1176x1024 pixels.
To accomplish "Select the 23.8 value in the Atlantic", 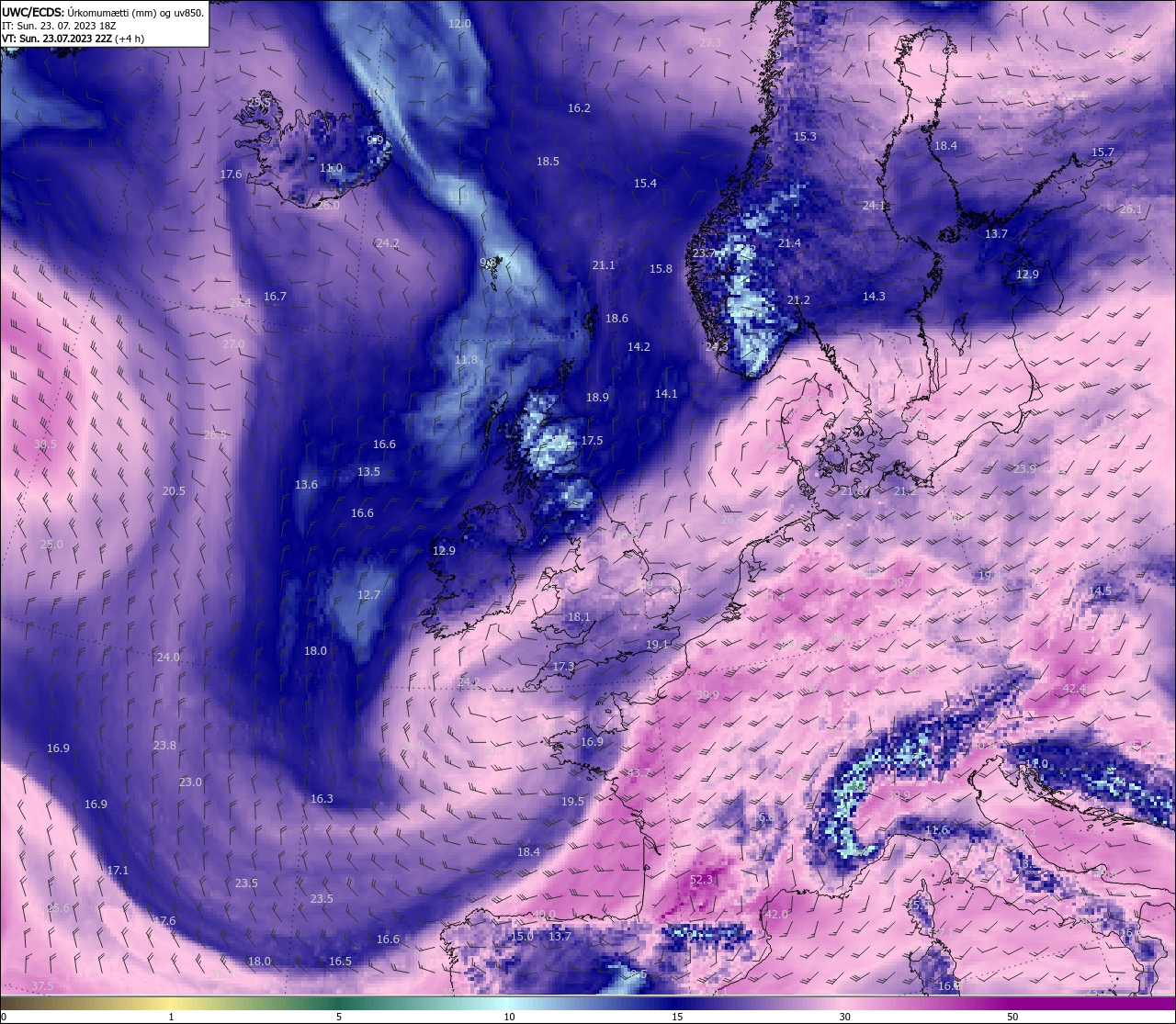I will coord(164,745).
